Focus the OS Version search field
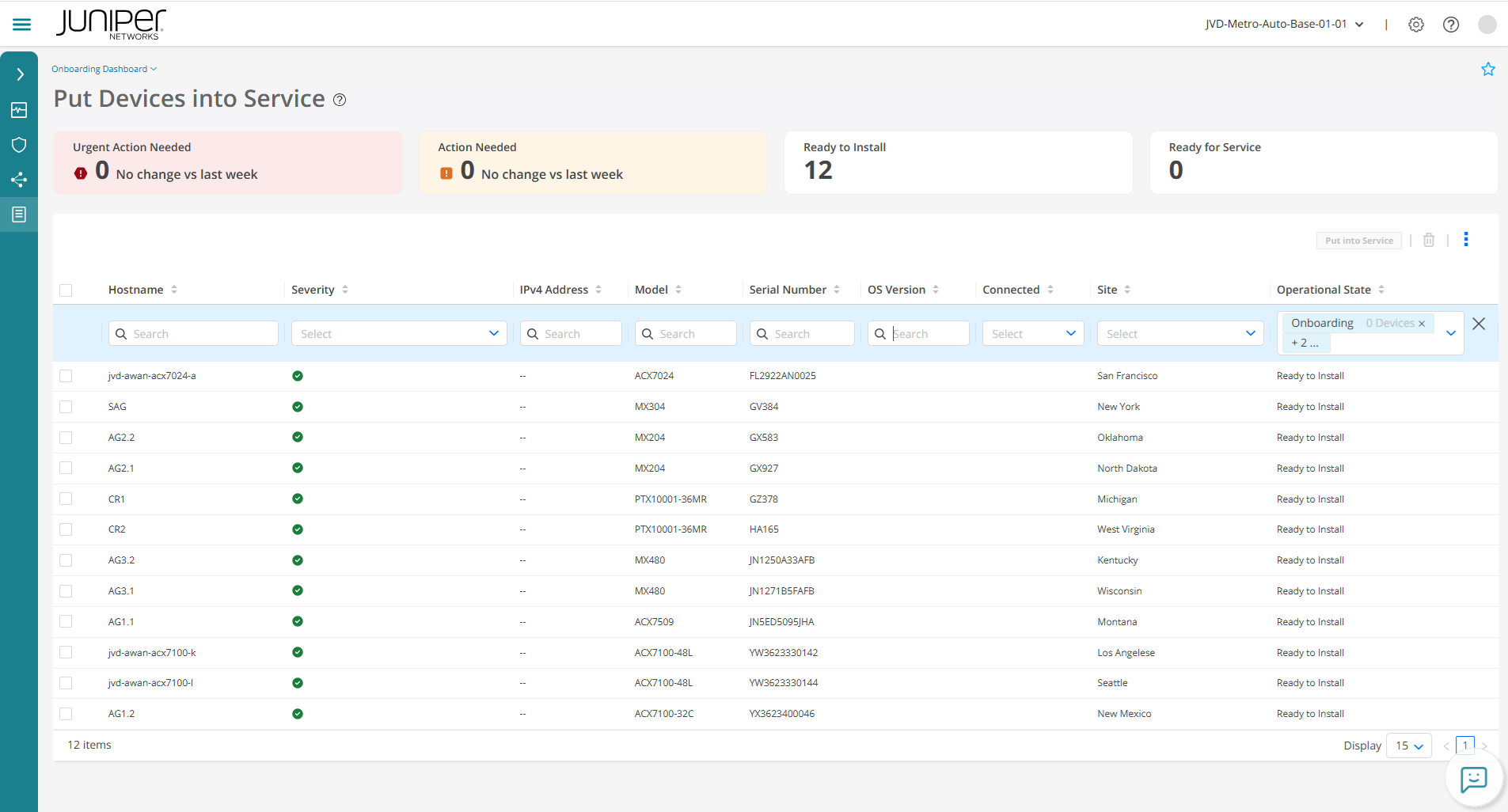Screen dimensions: 1508x812 [918, 333]
